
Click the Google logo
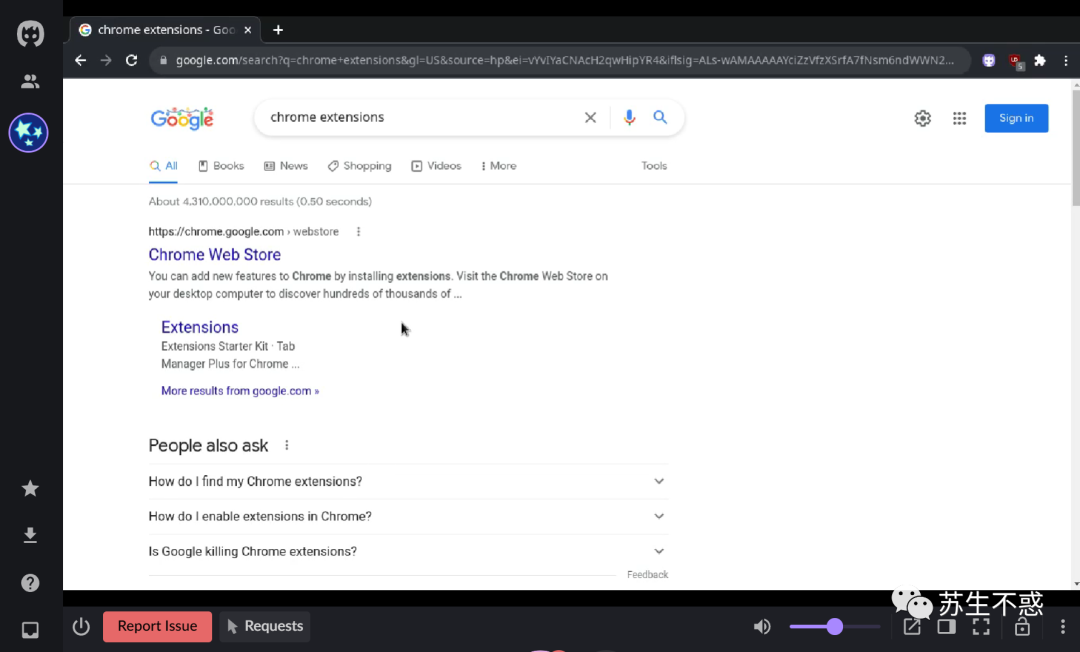coord(182,118)
